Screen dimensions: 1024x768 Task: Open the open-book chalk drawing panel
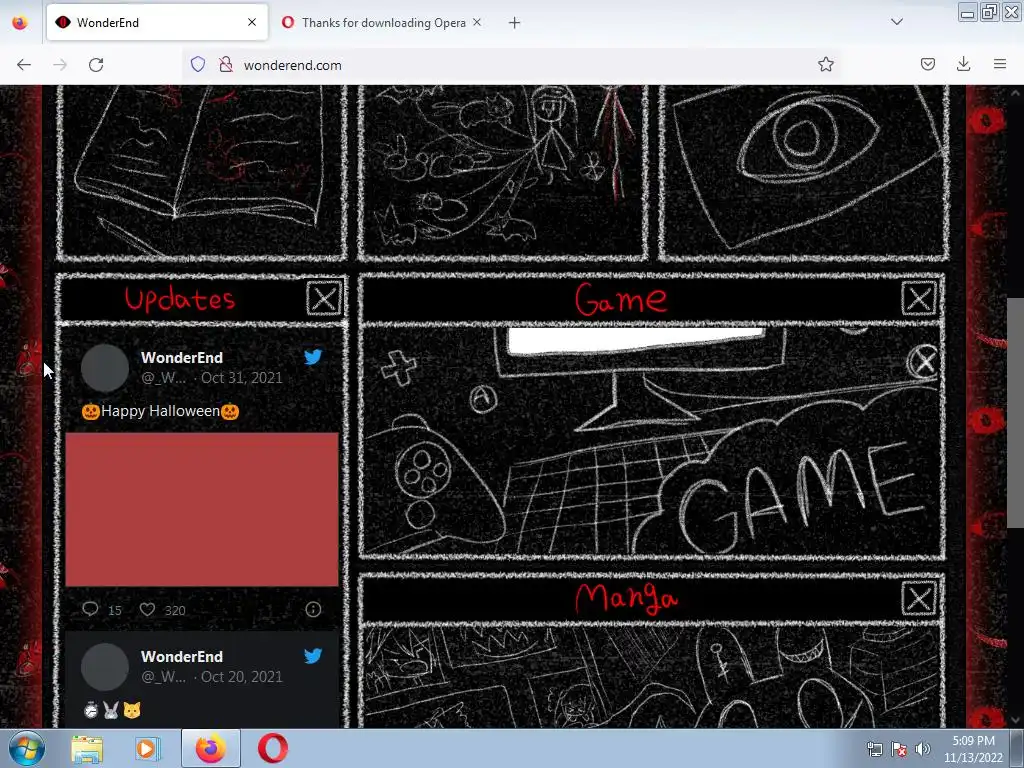(202, 171)
